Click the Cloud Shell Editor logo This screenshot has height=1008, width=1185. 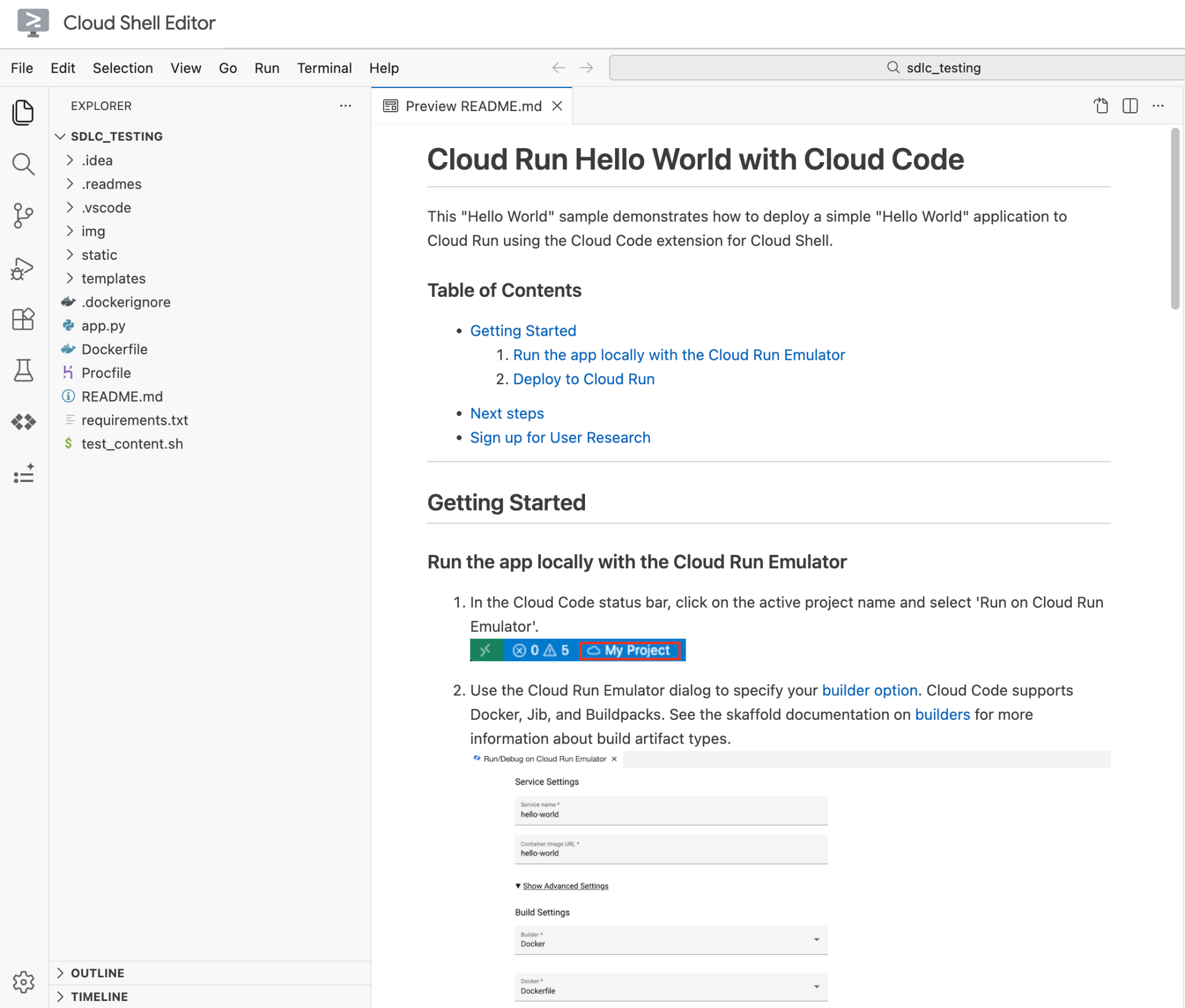(x=33, y=23)
